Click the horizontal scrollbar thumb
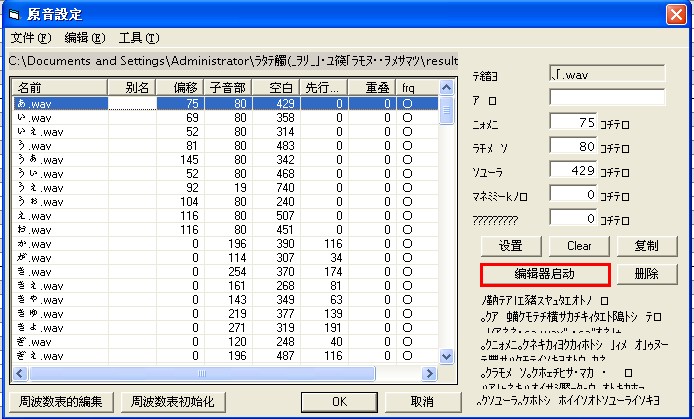 coord(202,374)
